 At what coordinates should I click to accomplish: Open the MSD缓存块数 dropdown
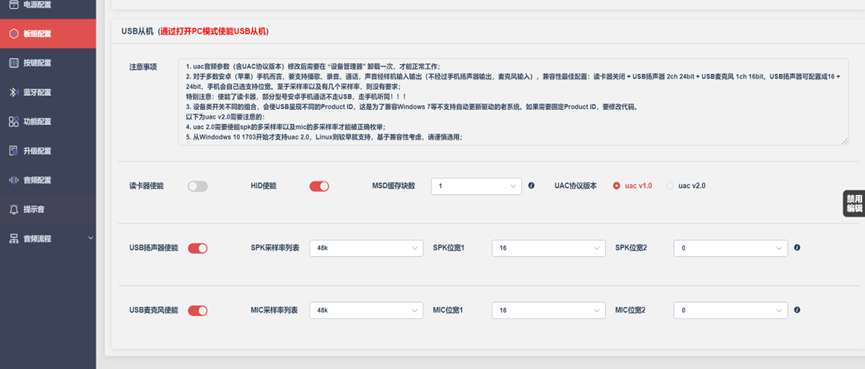(476, 186)
